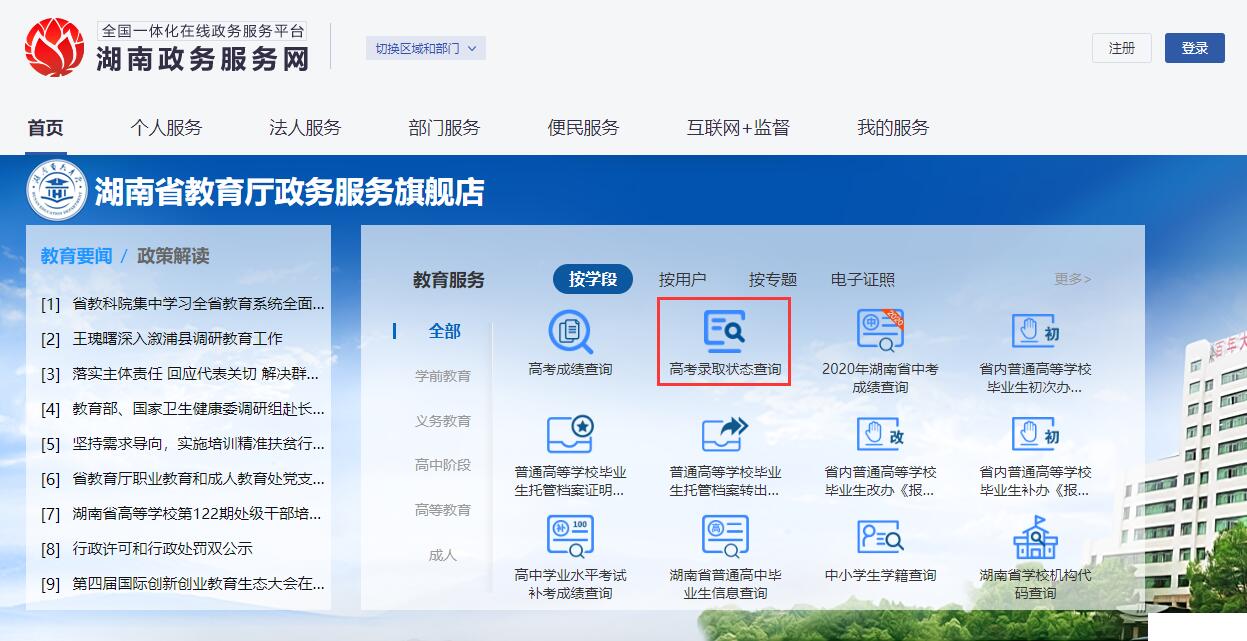This screenshot has height=641, width=1247.
Task: Select 高等教育 in the category sidebar
Action: click(x=443, y=510)
